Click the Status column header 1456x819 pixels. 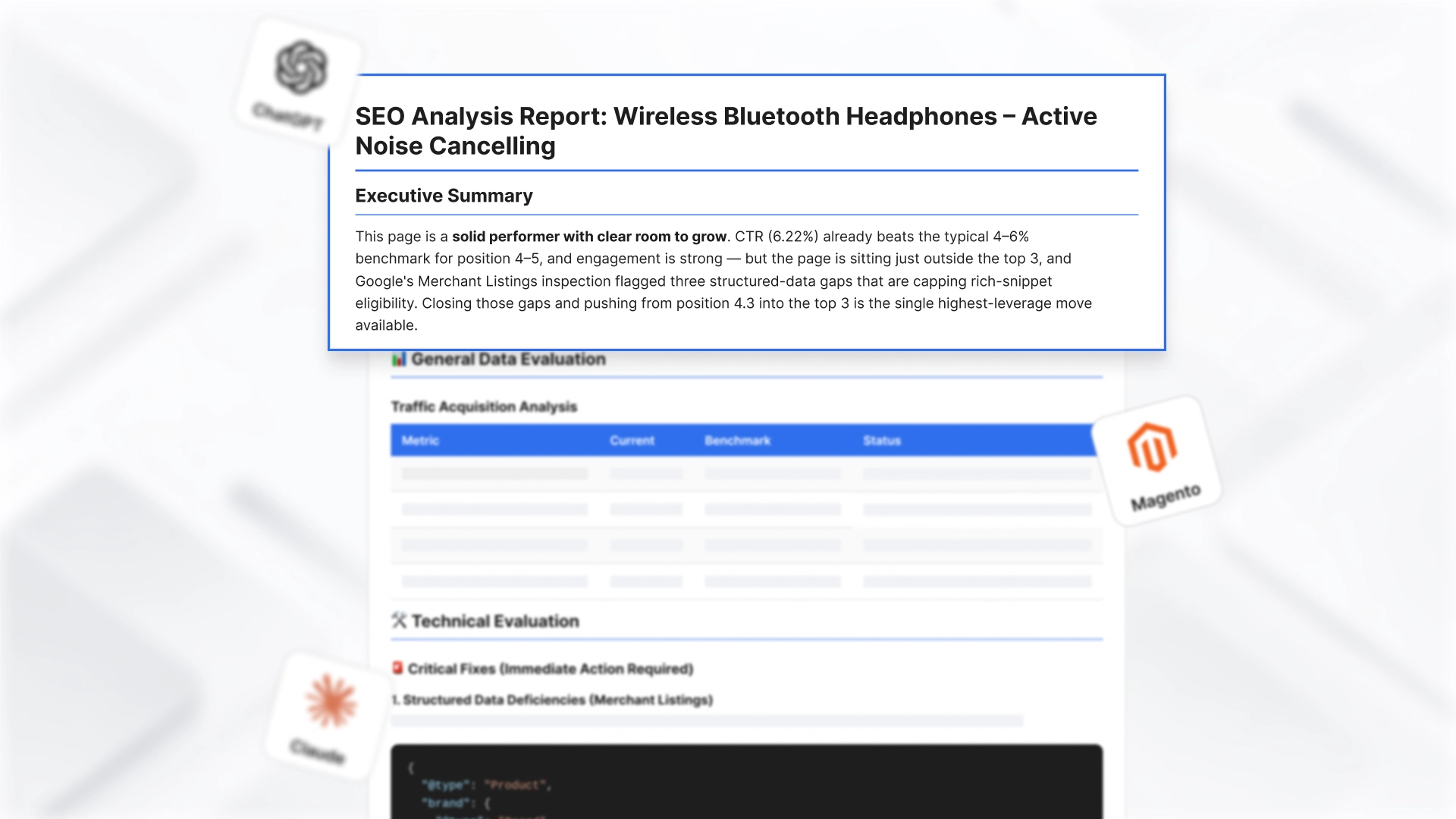tap(882, 441)
